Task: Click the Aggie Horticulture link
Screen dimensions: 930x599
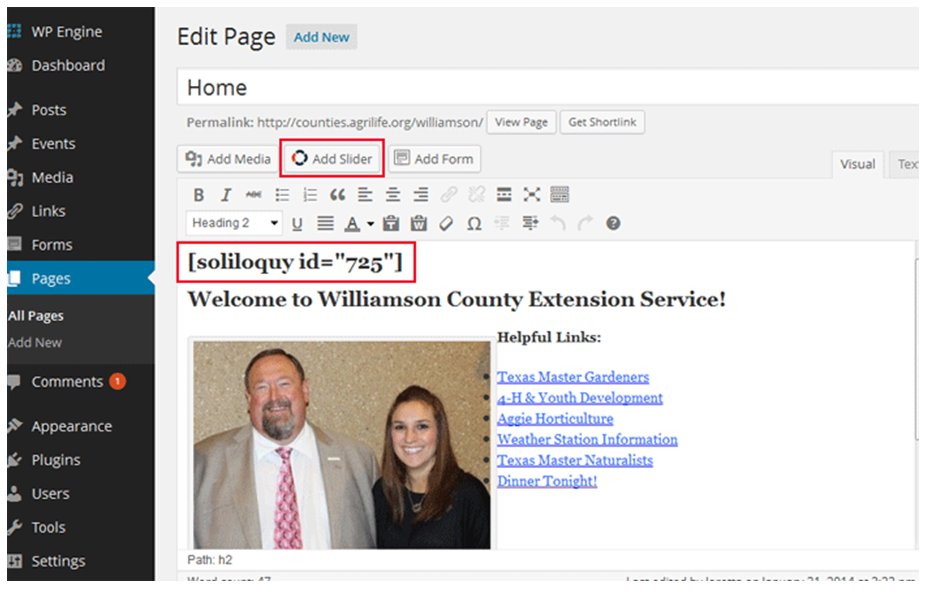Action: pyautogui.click(x=555, y=418)
